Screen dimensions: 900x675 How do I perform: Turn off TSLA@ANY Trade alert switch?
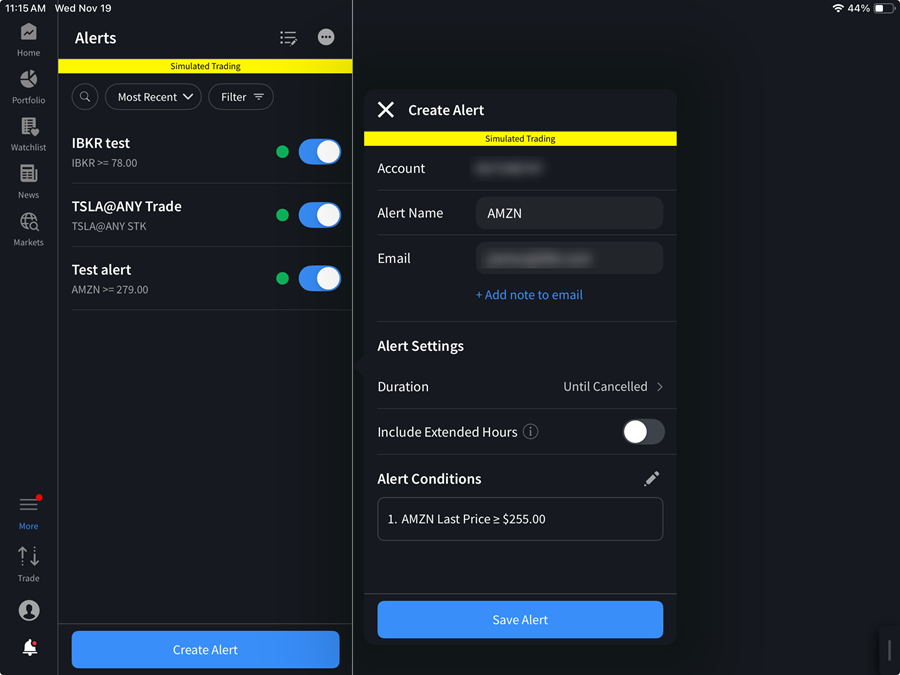click(320, 215)
